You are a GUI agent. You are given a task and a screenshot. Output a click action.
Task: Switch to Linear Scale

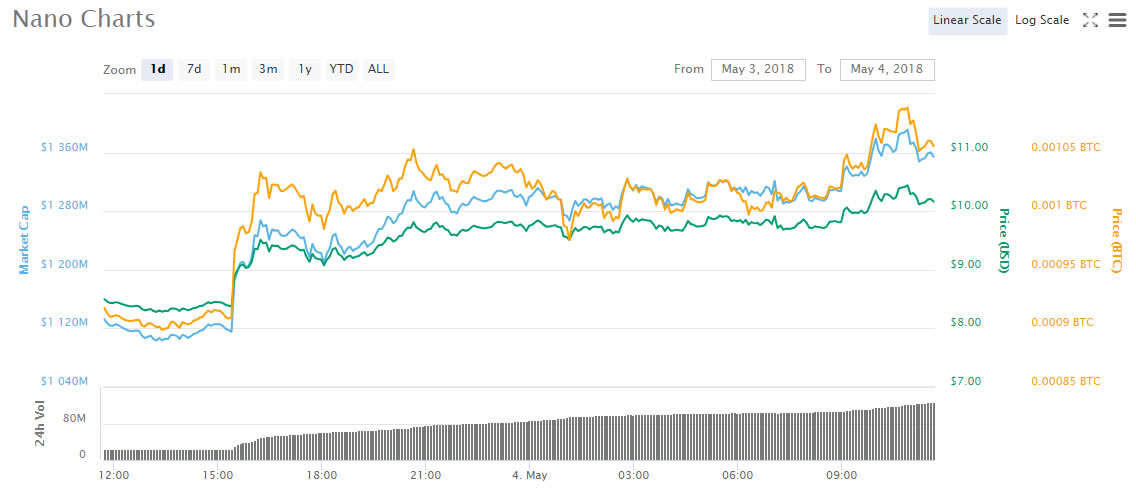click(966, 20)
